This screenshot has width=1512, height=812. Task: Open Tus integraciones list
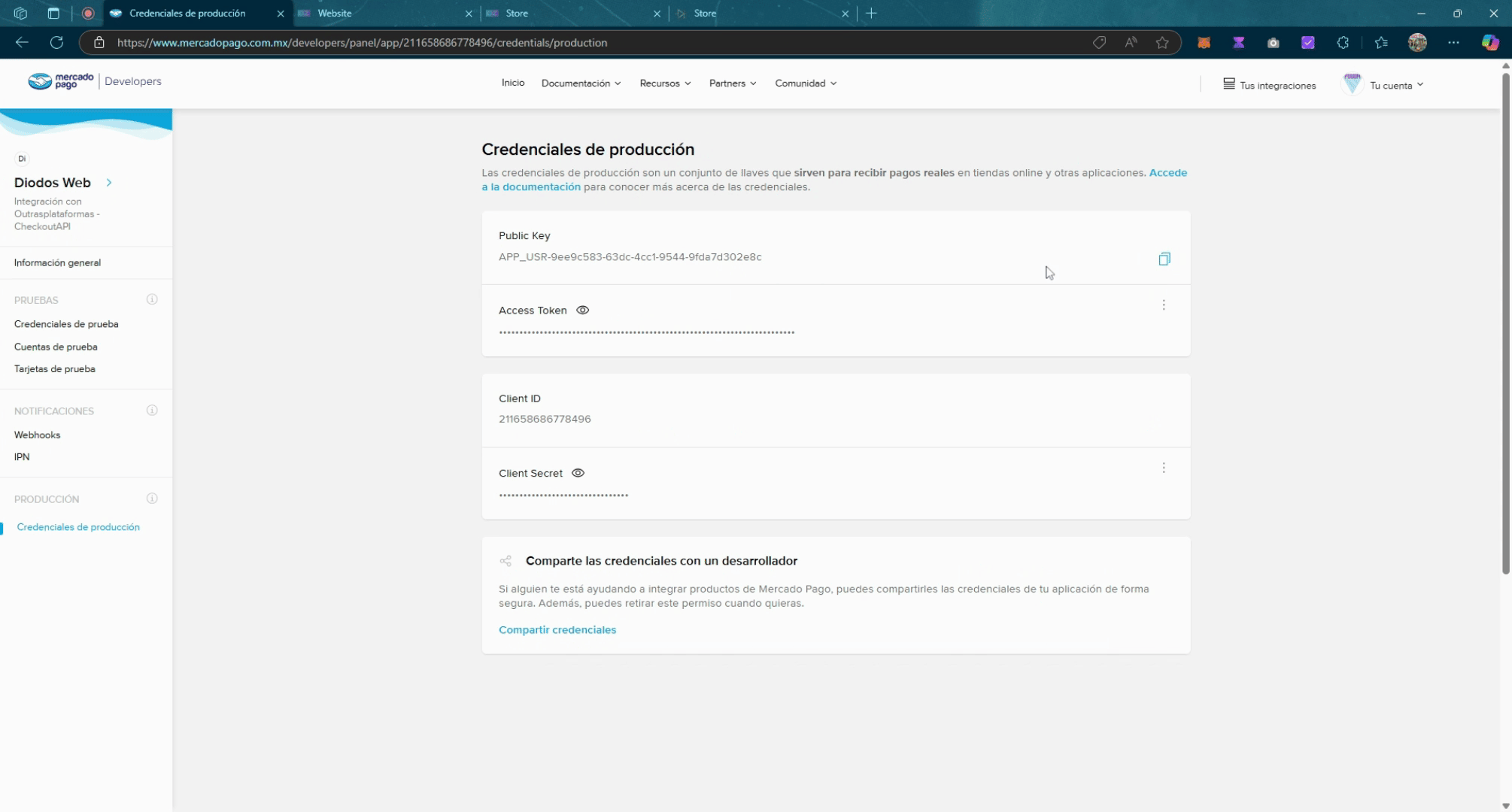tap(1270, 85)
